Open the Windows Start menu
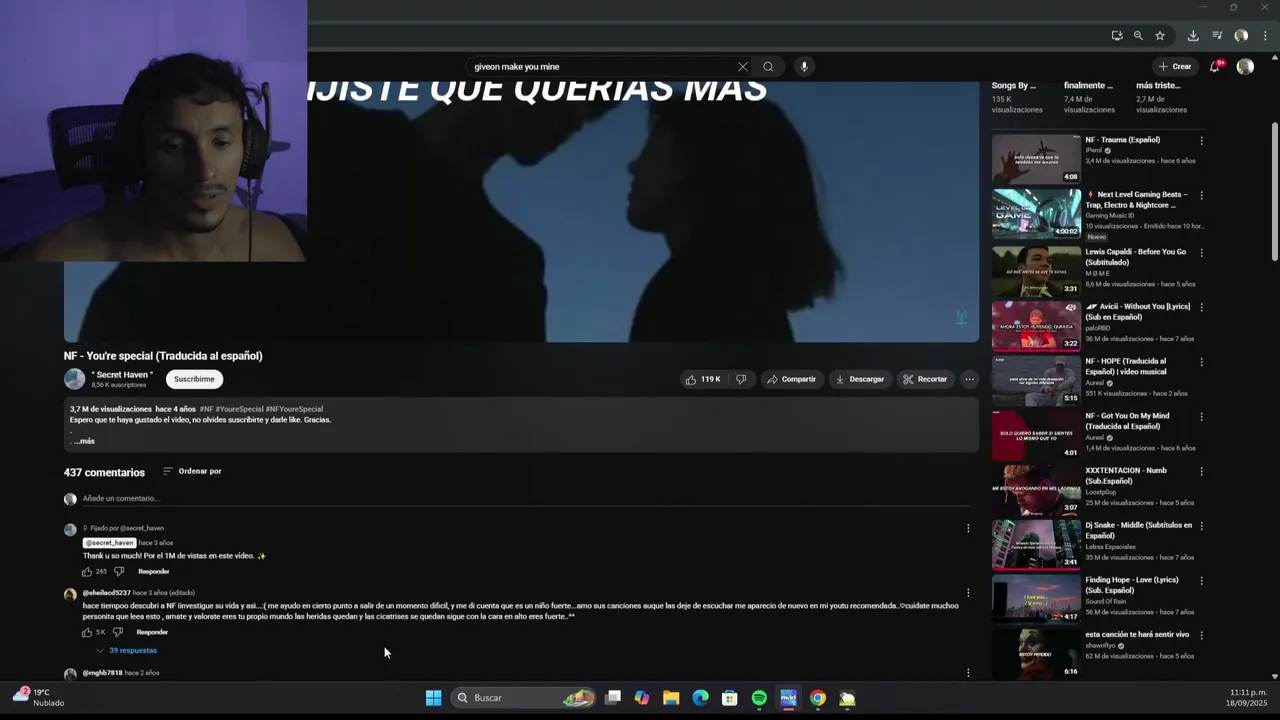 (433, 698)
